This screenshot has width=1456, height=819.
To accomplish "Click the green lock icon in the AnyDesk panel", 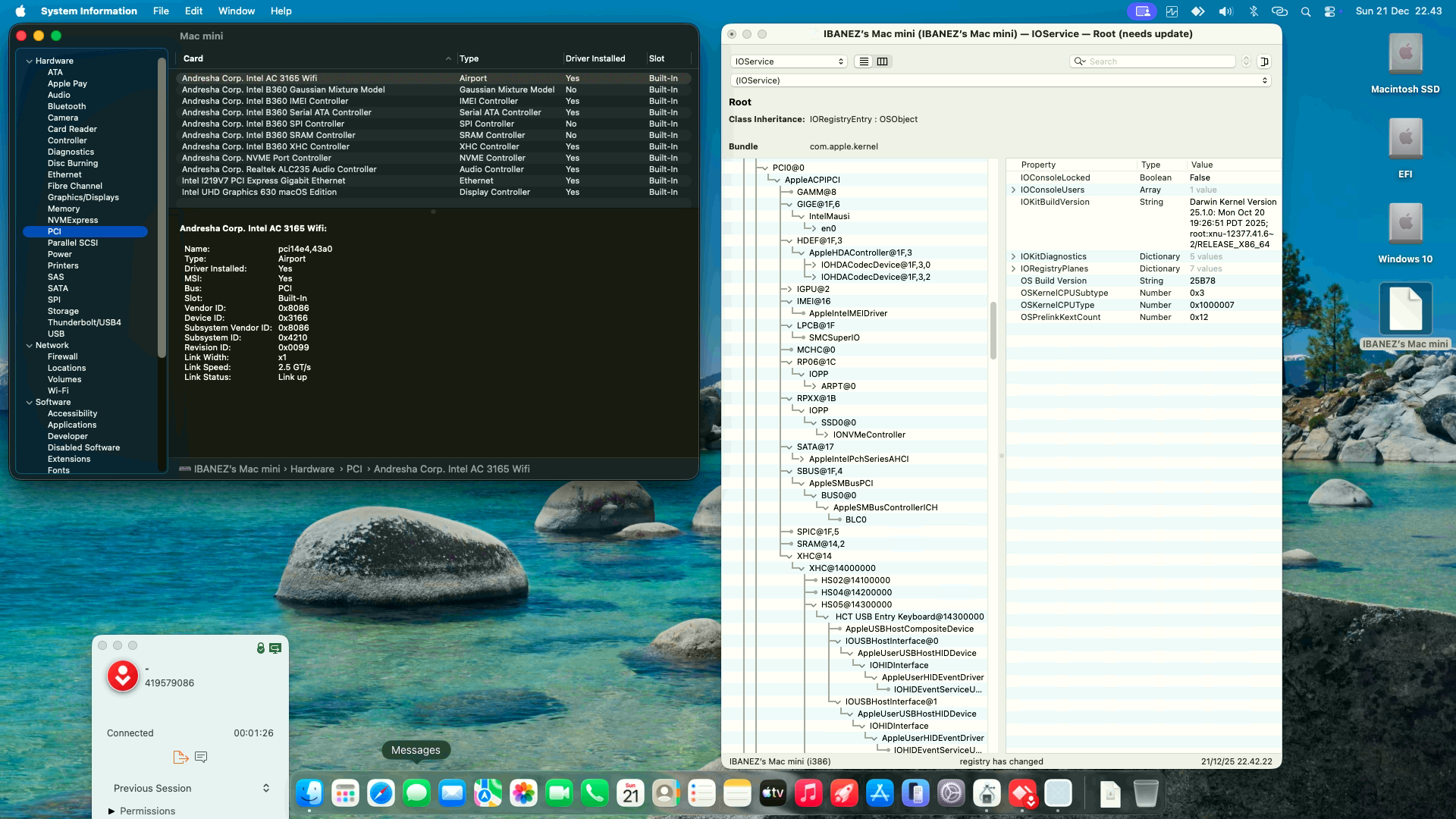I will (x=260, y=648).
